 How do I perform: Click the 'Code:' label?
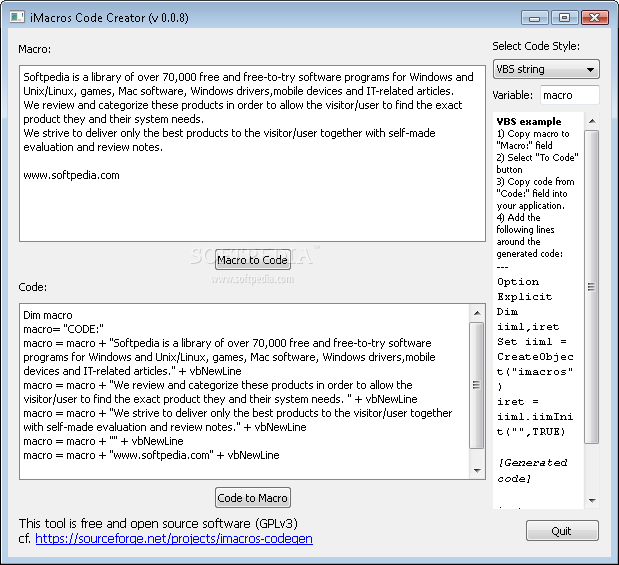pos(33,287)
